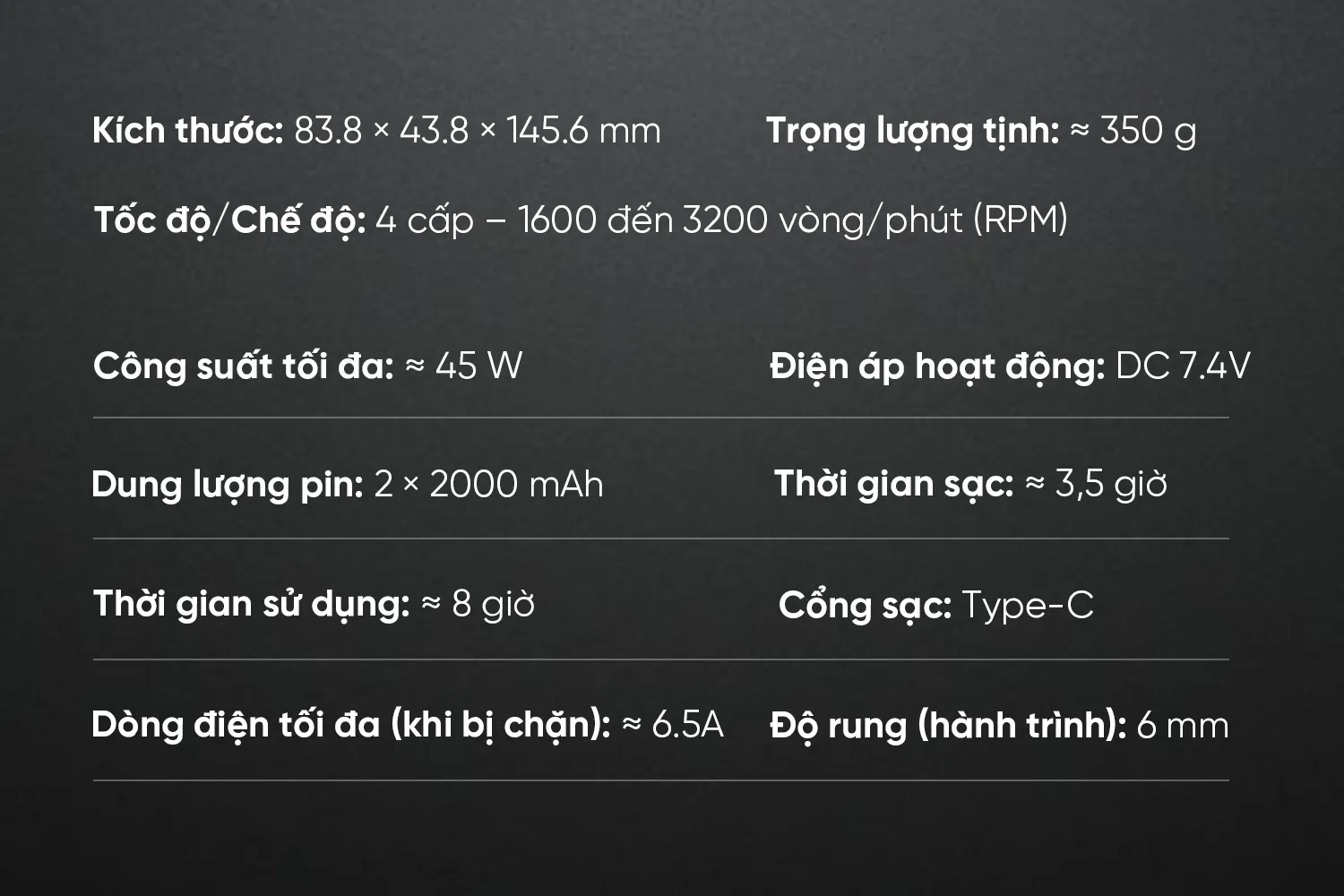Select the ≈ 3,5 giờ charging time
This screenshot has width=1344, height=896.
pyautogui.click(x=1097, y=485)
